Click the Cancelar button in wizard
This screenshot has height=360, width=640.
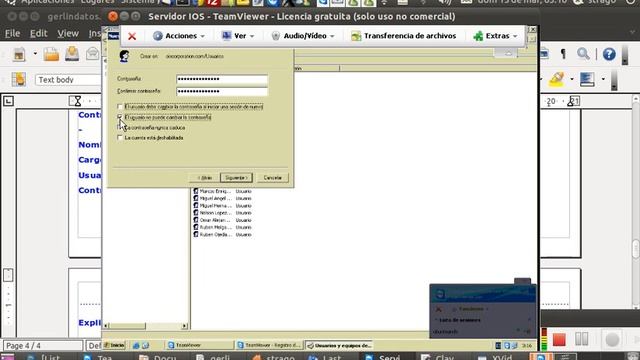pos(272,178)
